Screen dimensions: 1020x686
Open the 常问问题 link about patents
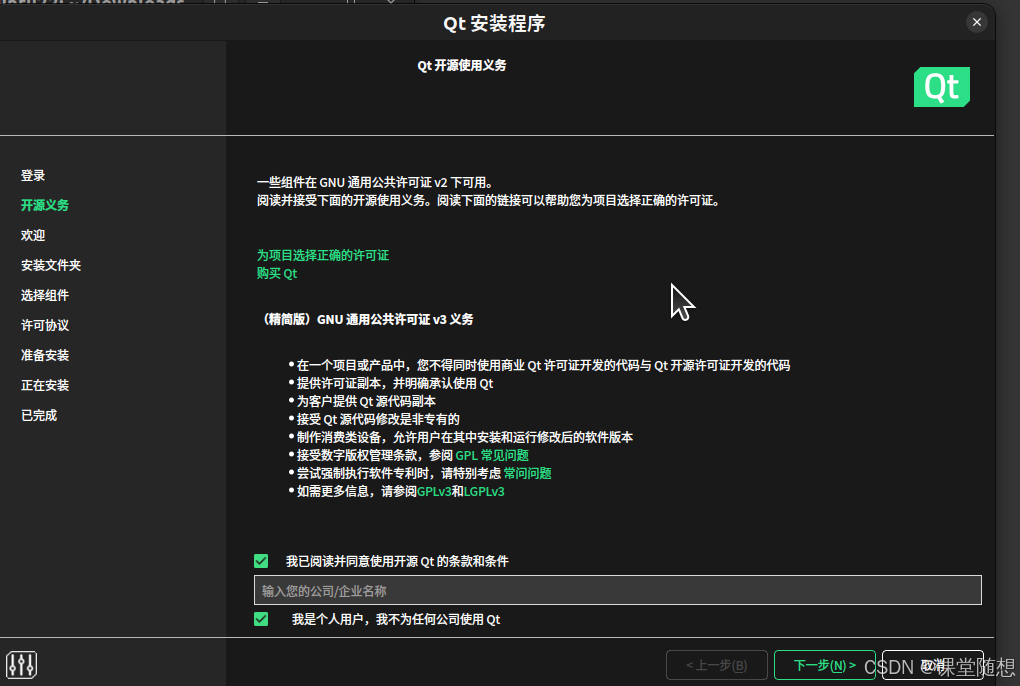[x=528, y=473]
